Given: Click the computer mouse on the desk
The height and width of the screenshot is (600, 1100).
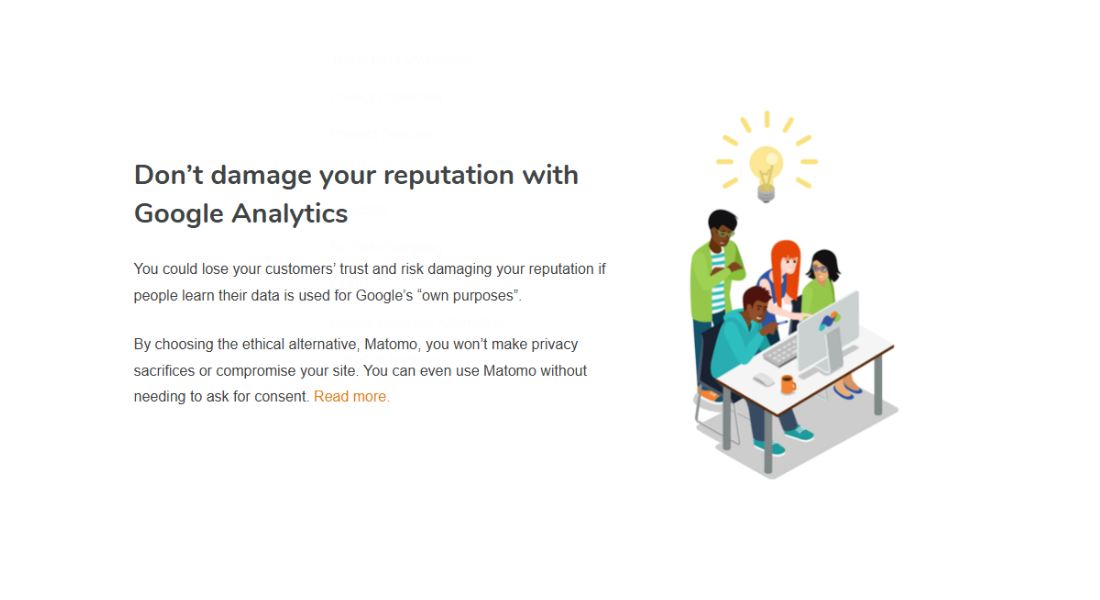Looking at the screenshot, I should (x=763, y=380).
